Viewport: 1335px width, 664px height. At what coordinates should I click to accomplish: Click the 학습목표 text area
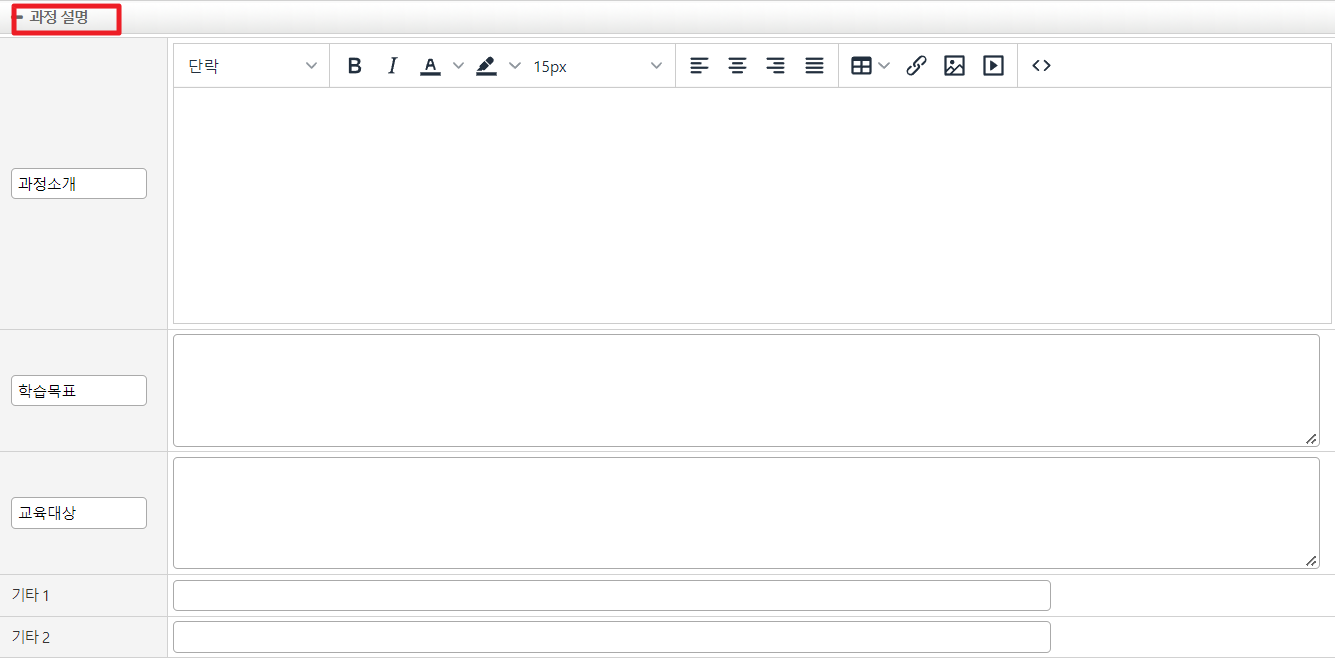[x=745, y=390]
